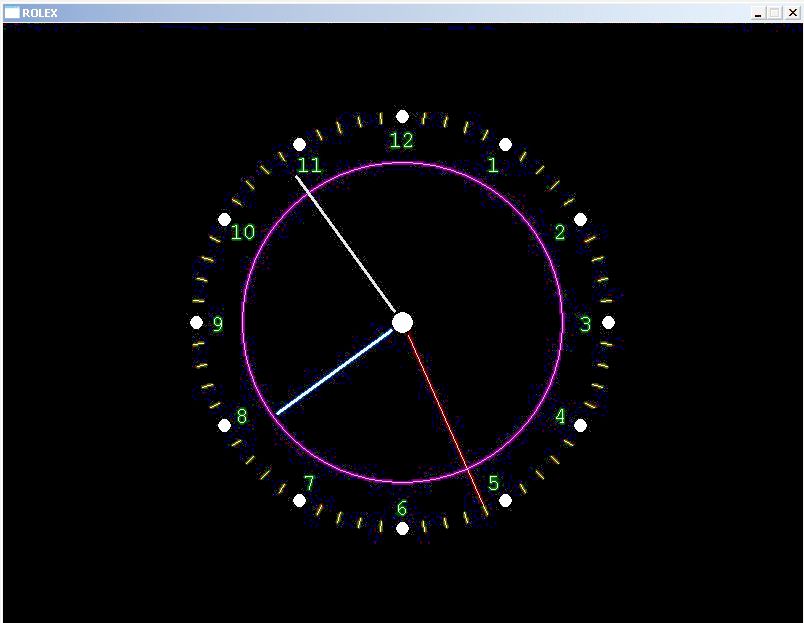Click the white dot near the 10
This screenshot has width=804, height=623.
[224, 219]
